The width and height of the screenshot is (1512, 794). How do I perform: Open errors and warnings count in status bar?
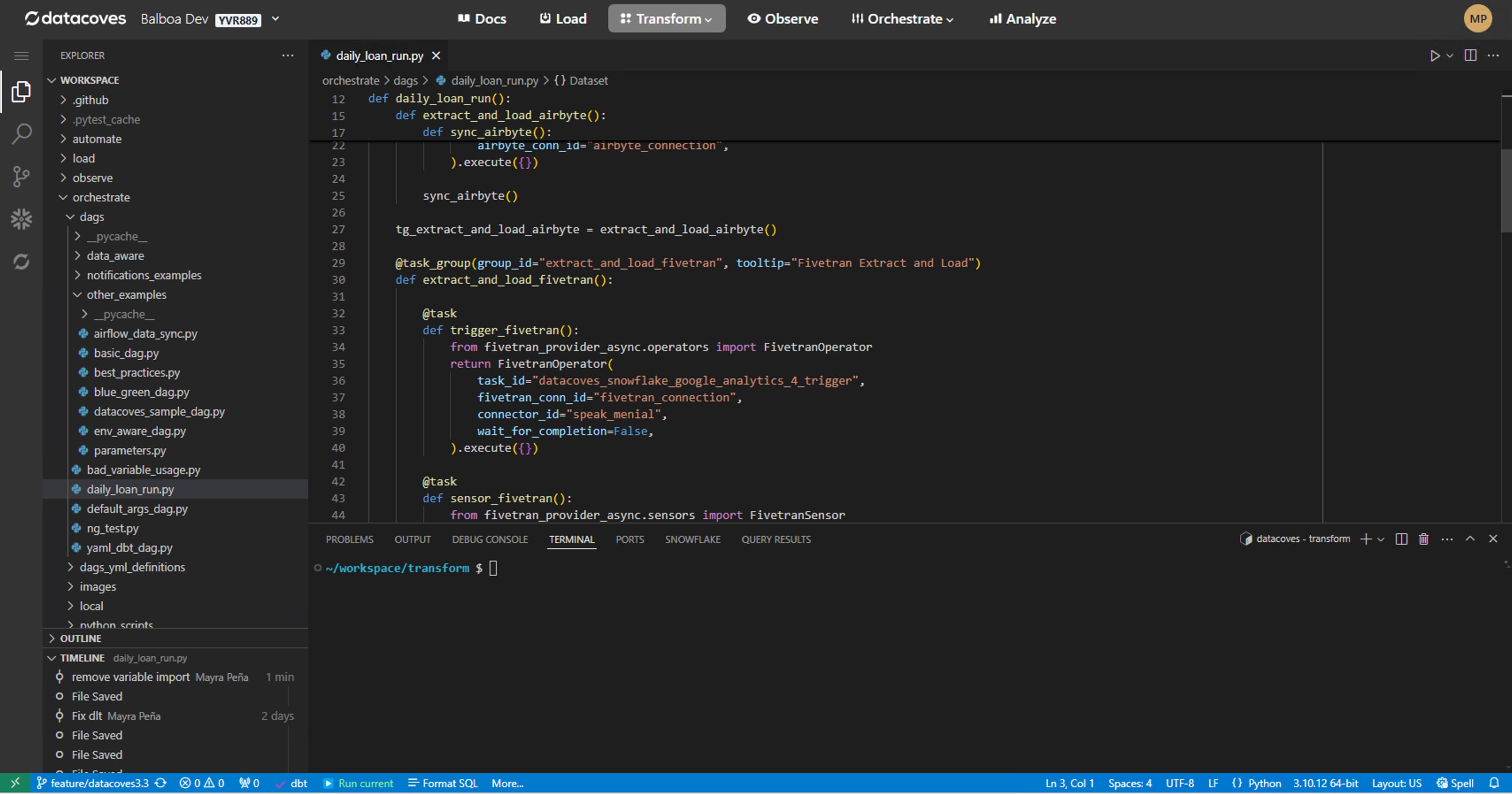[x=202, y=783]
